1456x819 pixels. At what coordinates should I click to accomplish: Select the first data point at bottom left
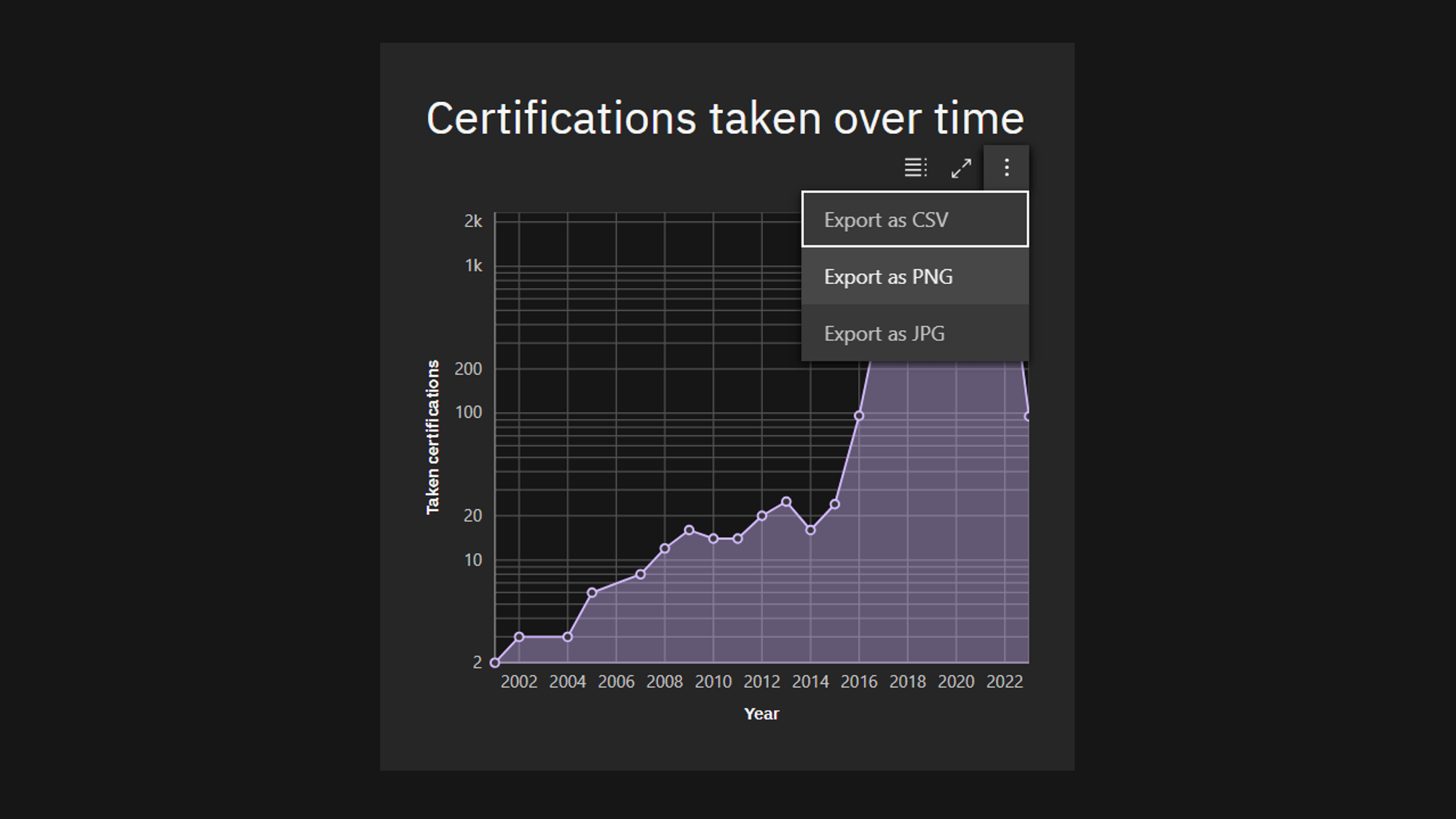tap(495, 662)
